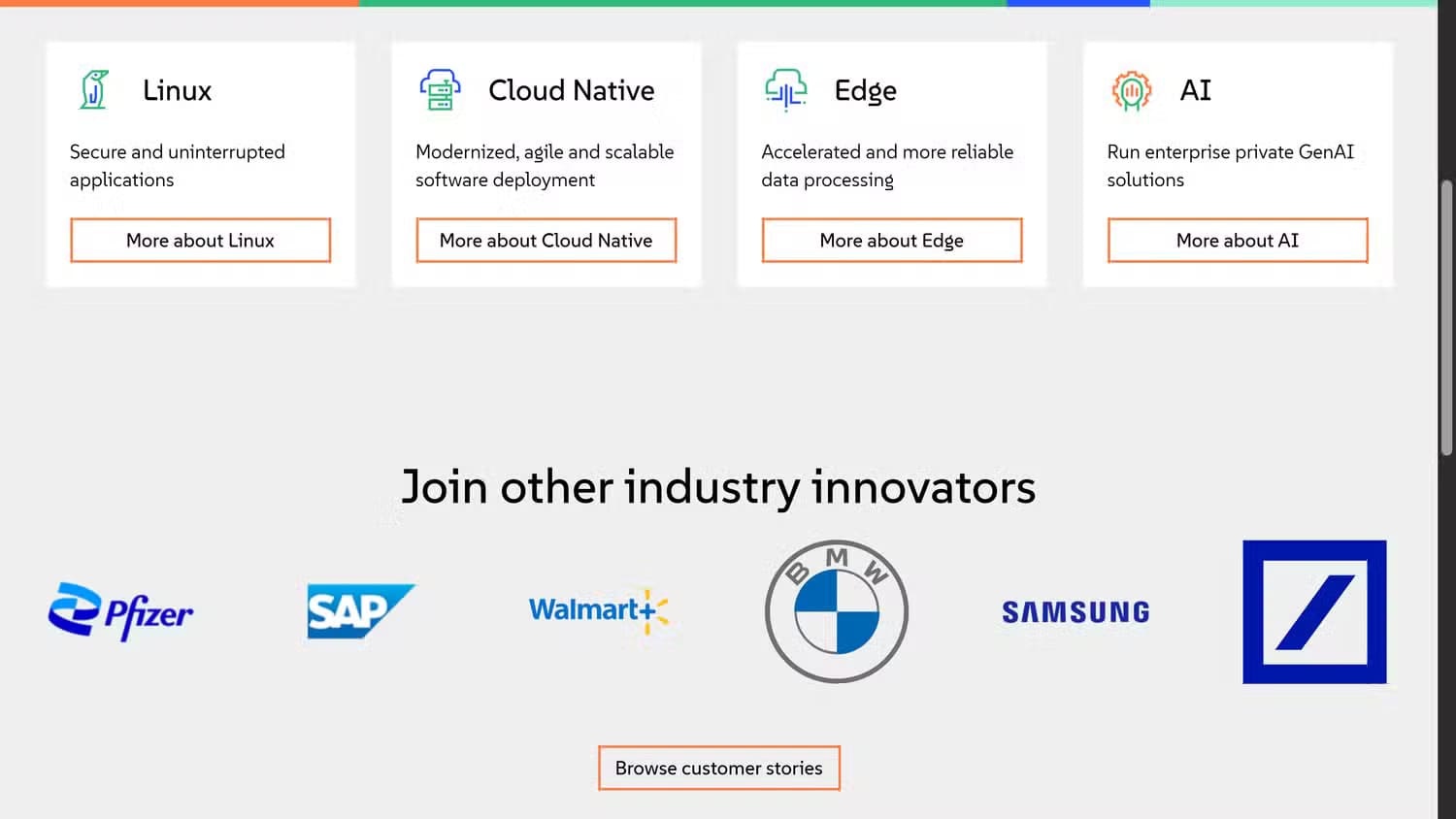
Task: Click the AI card heading
Action: pyautogui.click(x=1196, y=90)
